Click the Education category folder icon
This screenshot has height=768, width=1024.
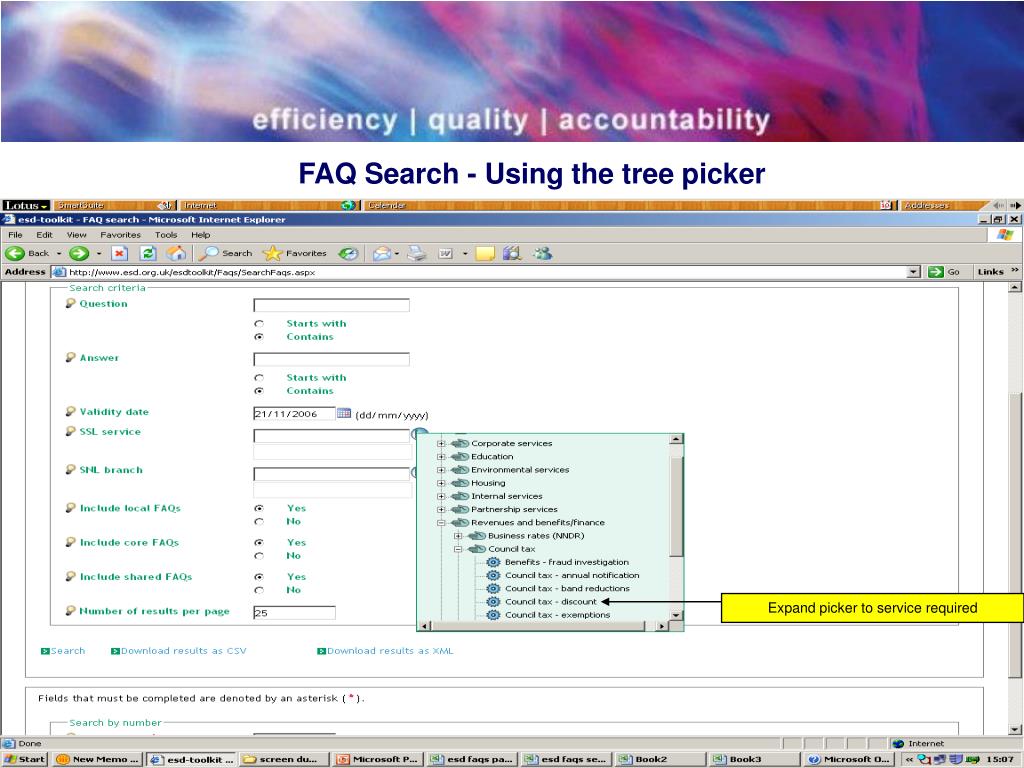460,456
